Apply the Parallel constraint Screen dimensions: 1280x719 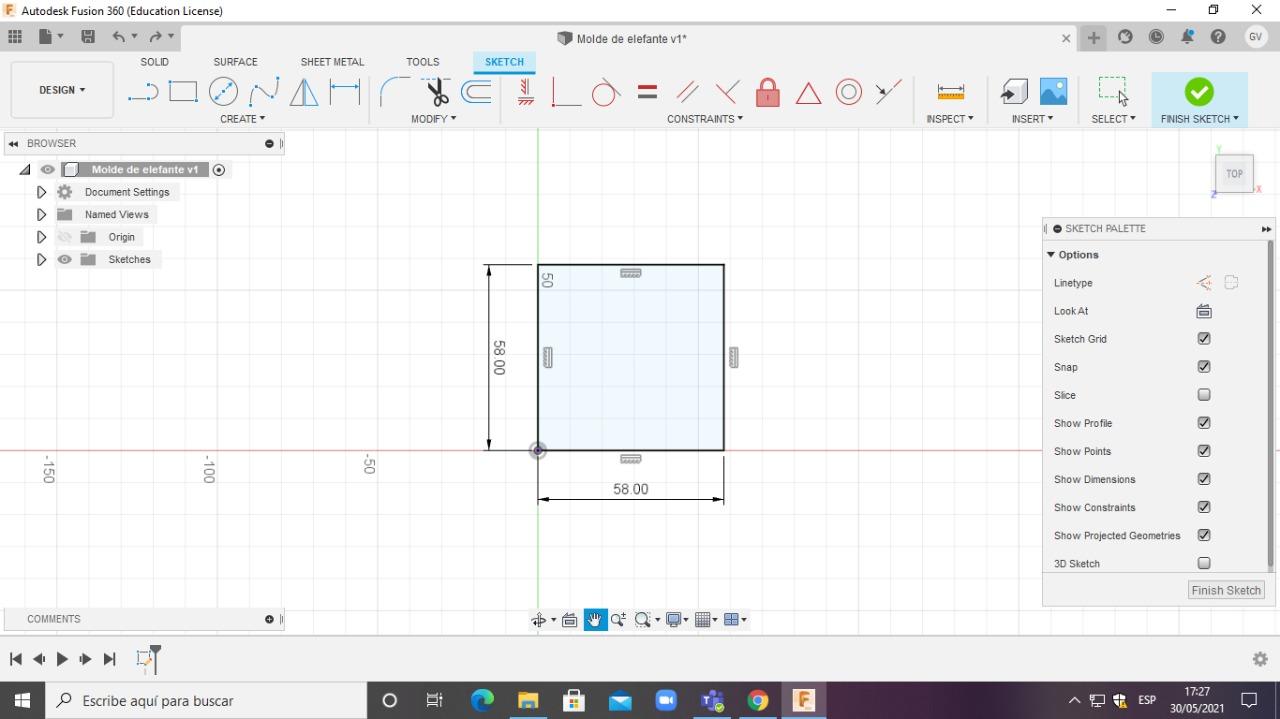pos(687,92)
